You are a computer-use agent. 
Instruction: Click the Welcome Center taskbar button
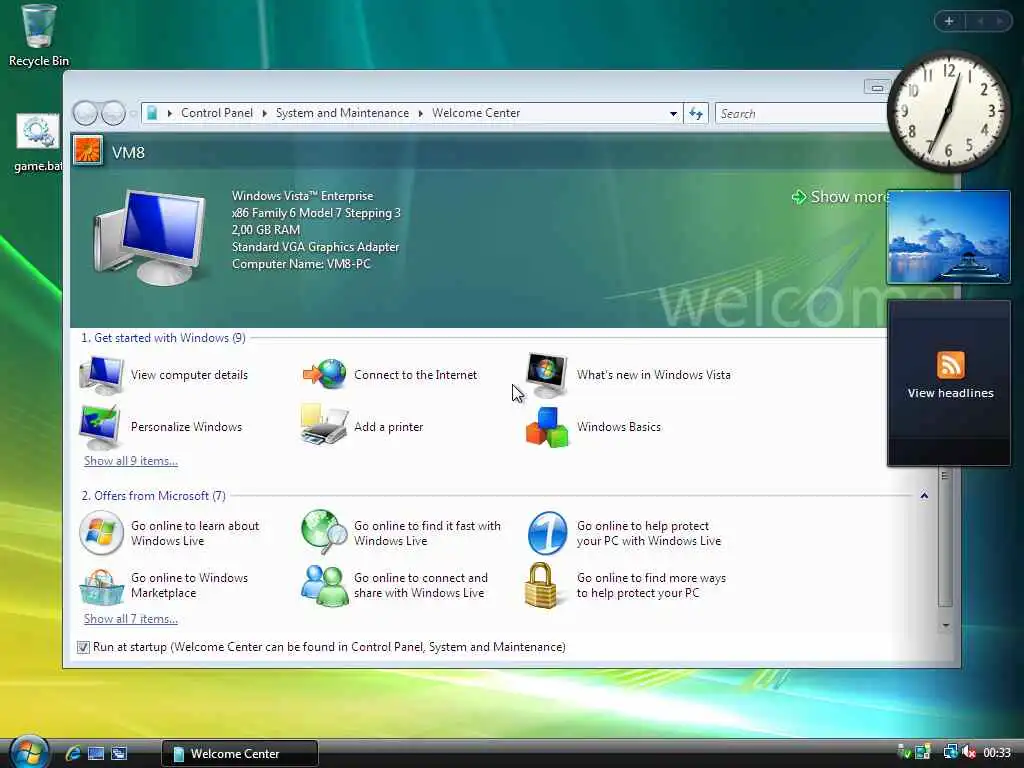click(240, 754)
